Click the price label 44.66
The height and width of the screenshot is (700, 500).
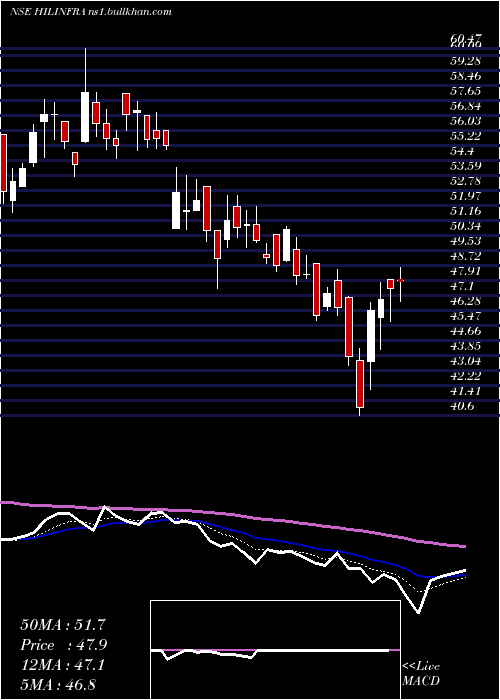click(465, 331)
